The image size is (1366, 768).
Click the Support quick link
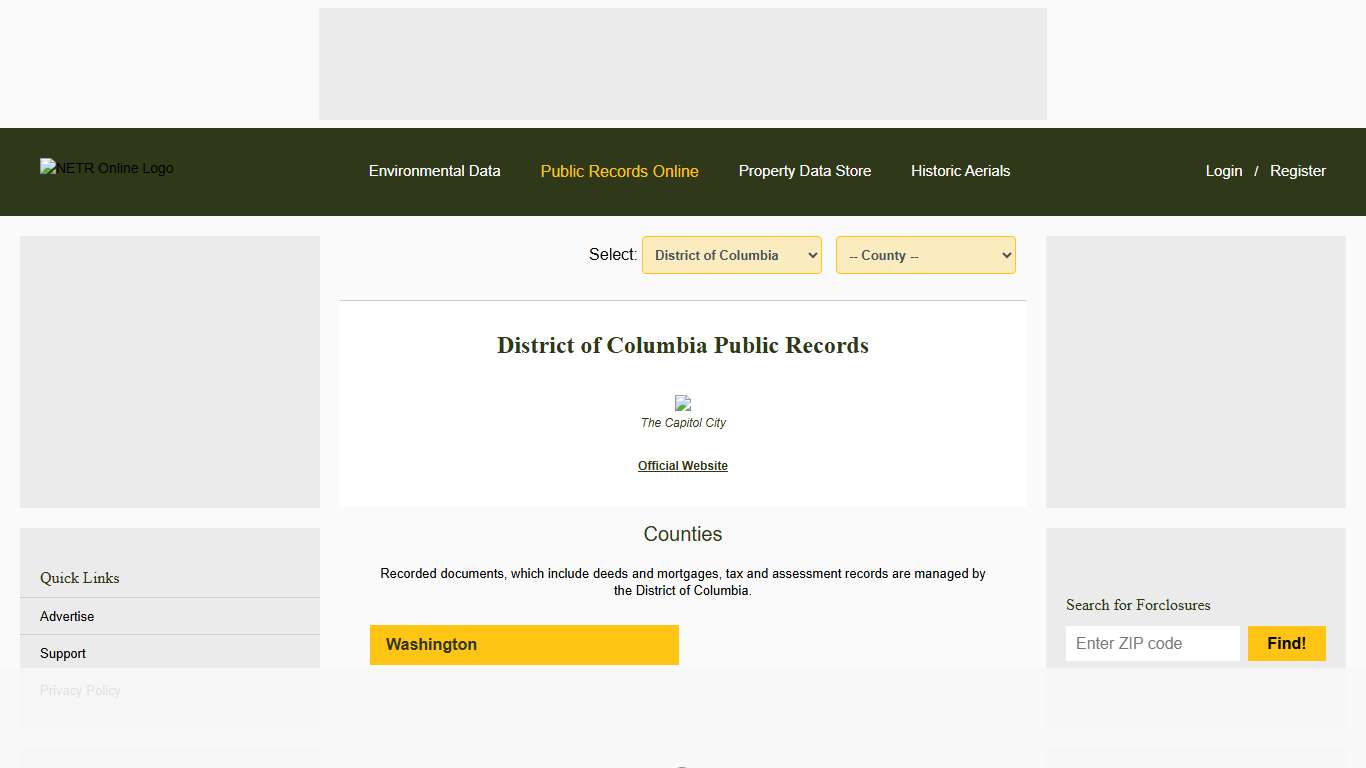62,653
